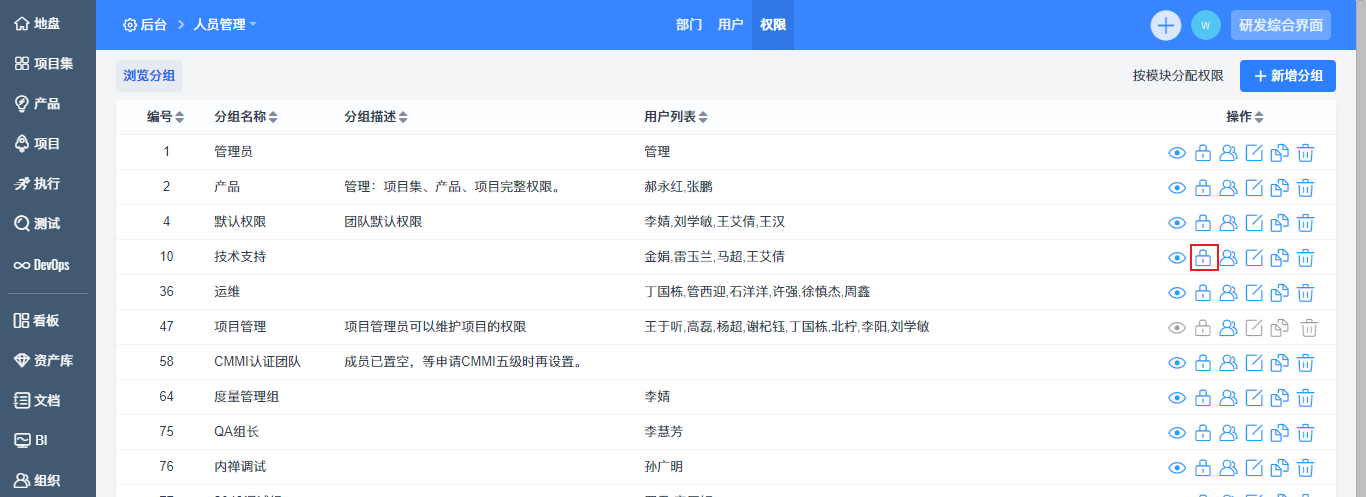Switch to the 部门 tab

click(689, 25)
